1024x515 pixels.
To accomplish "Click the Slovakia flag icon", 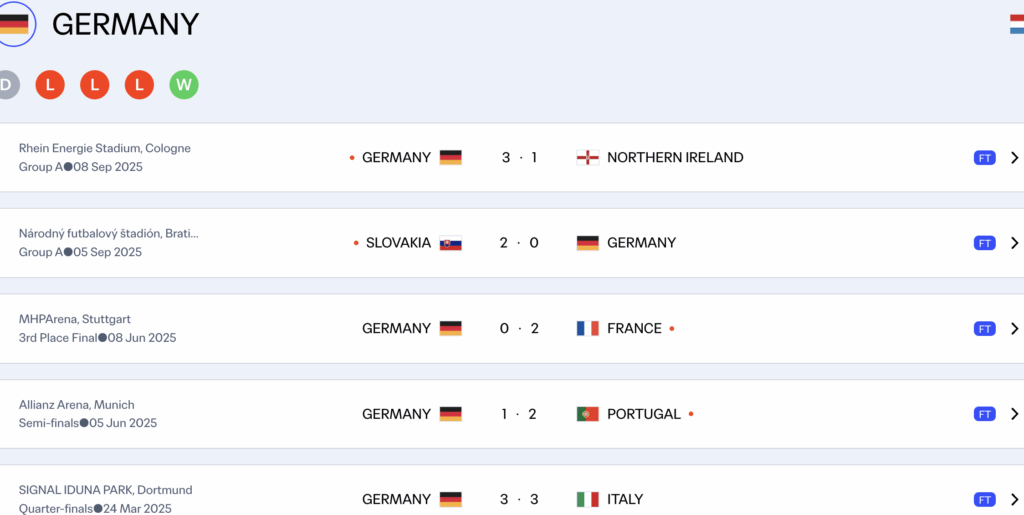I will [x=451, y=243].
